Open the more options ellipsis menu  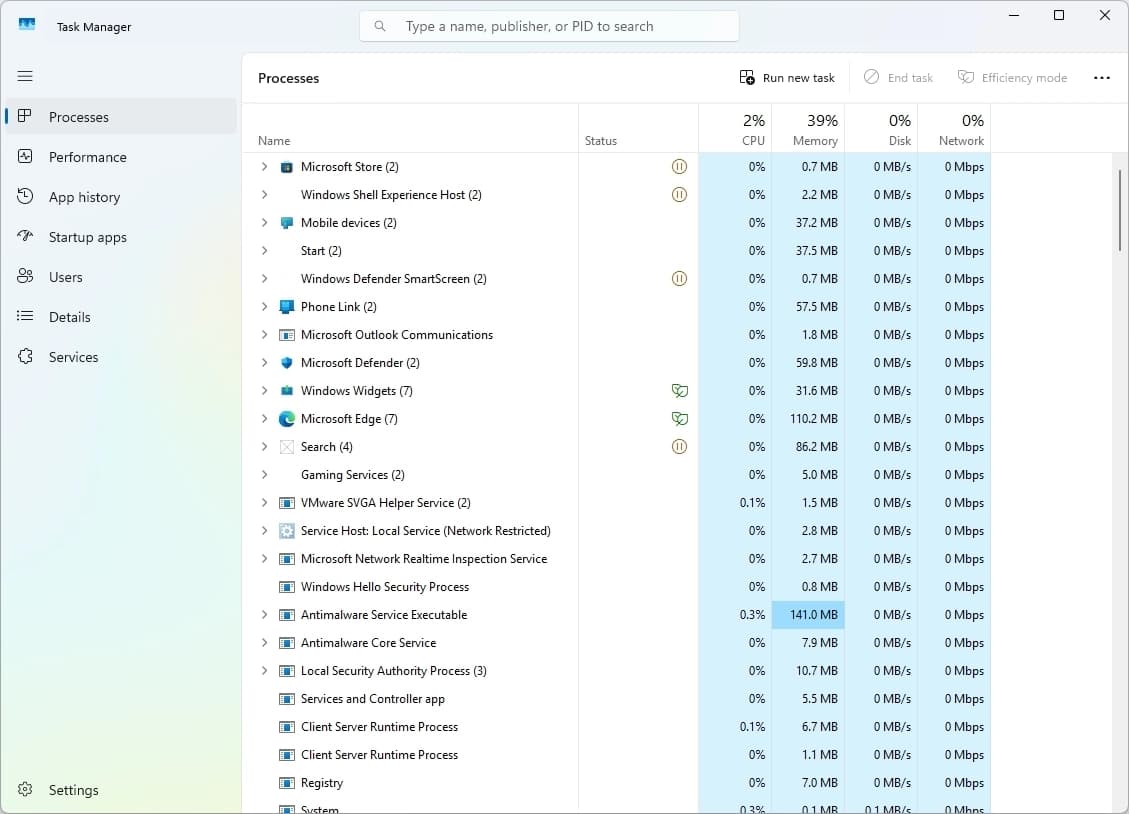[1102, 78]
